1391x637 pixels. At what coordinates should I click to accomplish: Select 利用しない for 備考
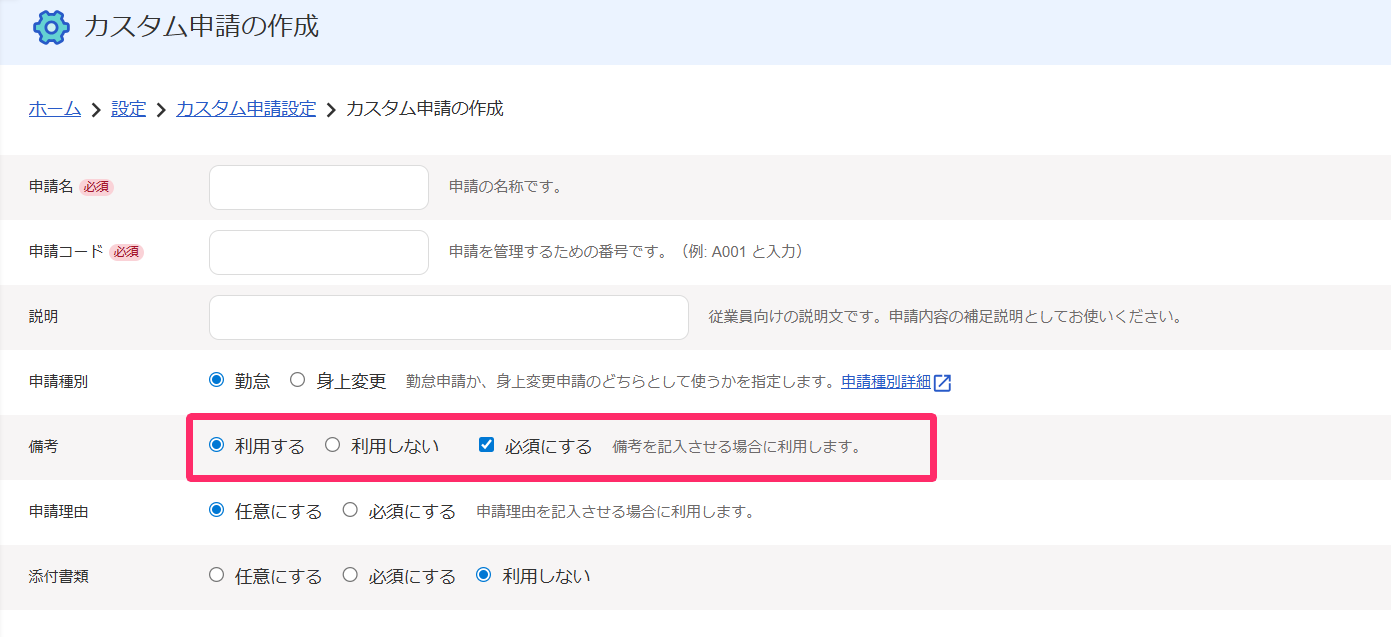click(333, 445)
